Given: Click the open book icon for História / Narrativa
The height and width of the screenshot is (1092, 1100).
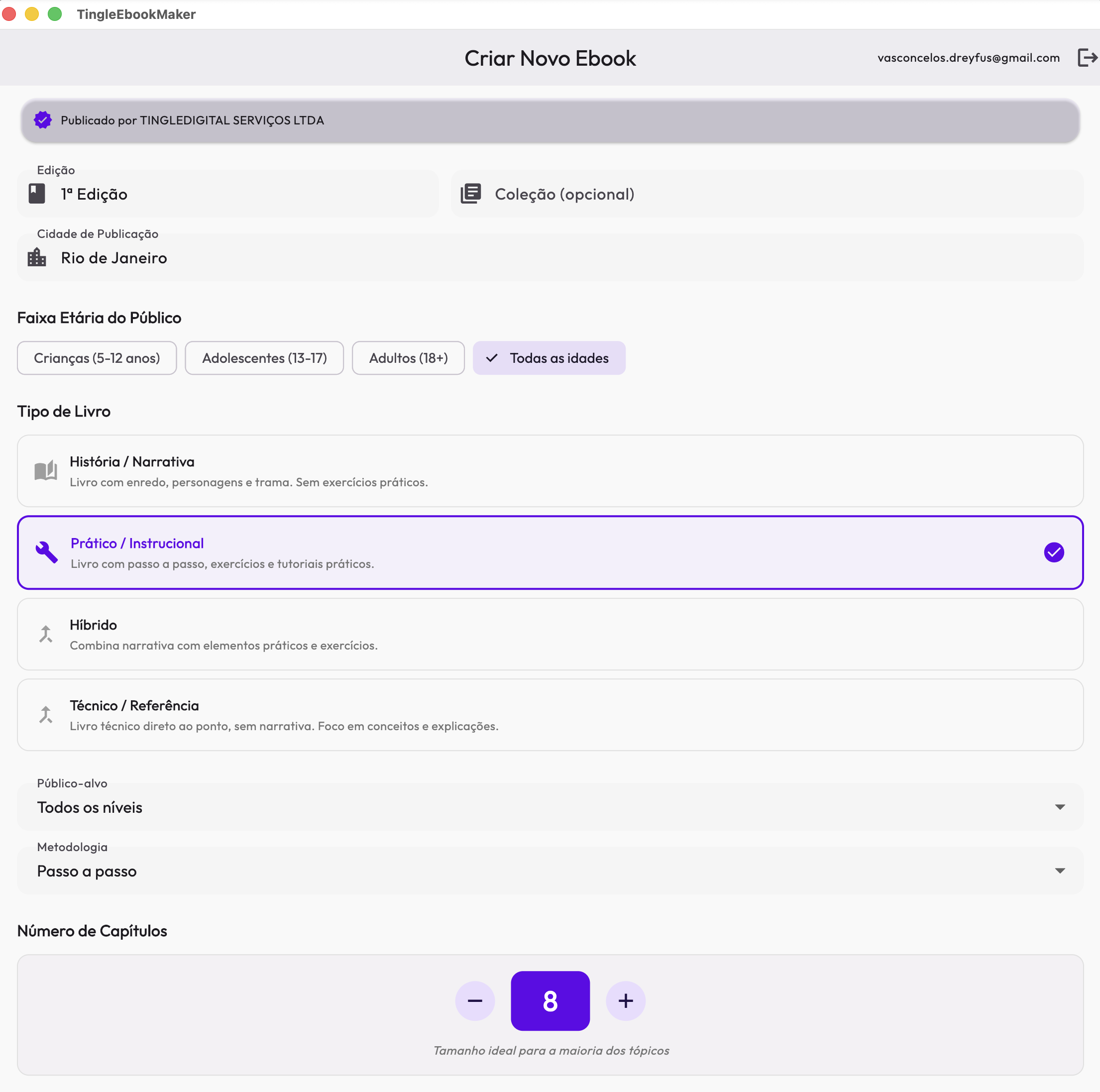Looking at the screenshot, I should [46, 471].
